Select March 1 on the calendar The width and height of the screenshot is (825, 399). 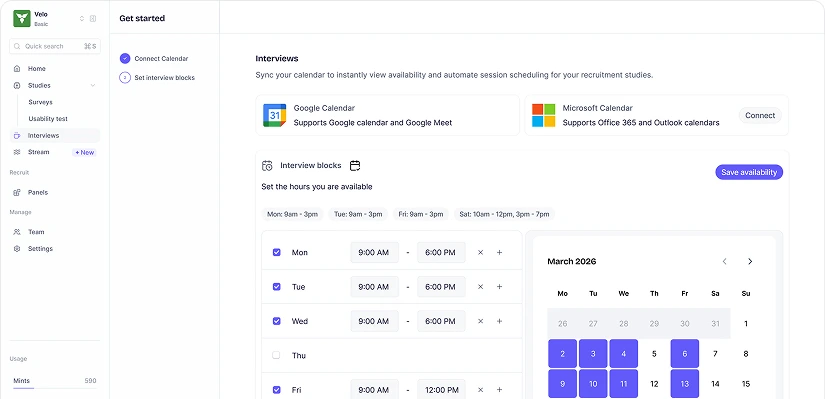click(x=746, y=324)
